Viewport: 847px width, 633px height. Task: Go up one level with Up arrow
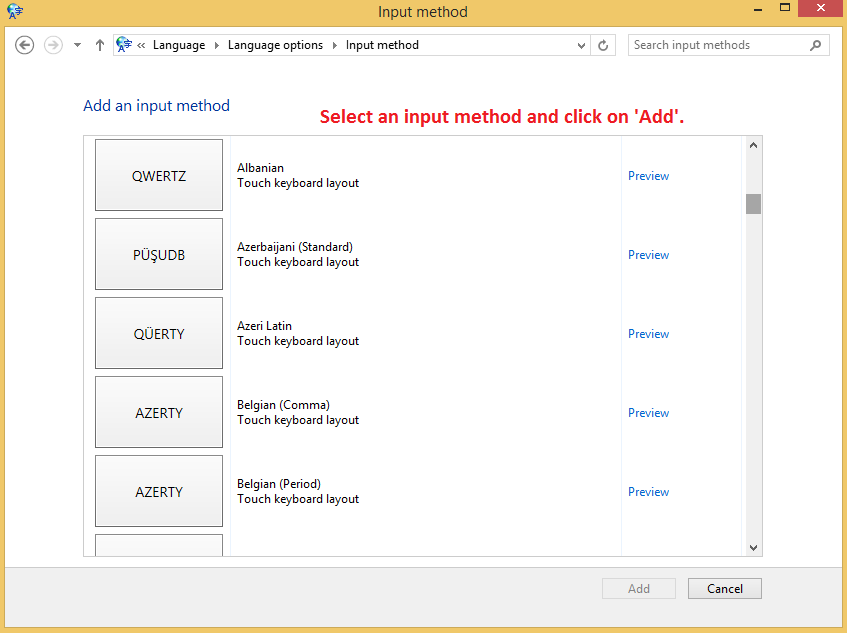pyautogui.click(x=99, y=45)
